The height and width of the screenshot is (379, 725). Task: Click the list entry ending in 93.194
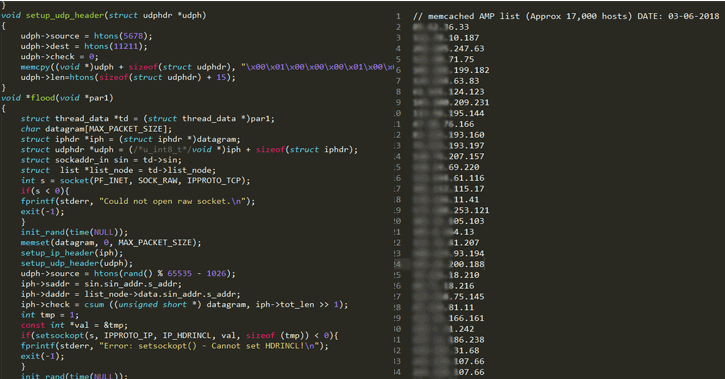(x=449, y=253)
